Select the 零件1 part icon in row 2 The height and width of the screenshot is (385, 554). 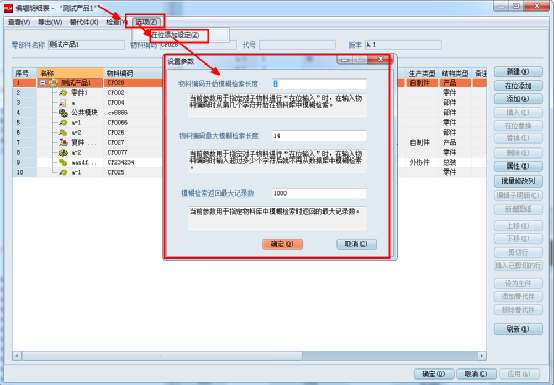(x=63, y=93)
